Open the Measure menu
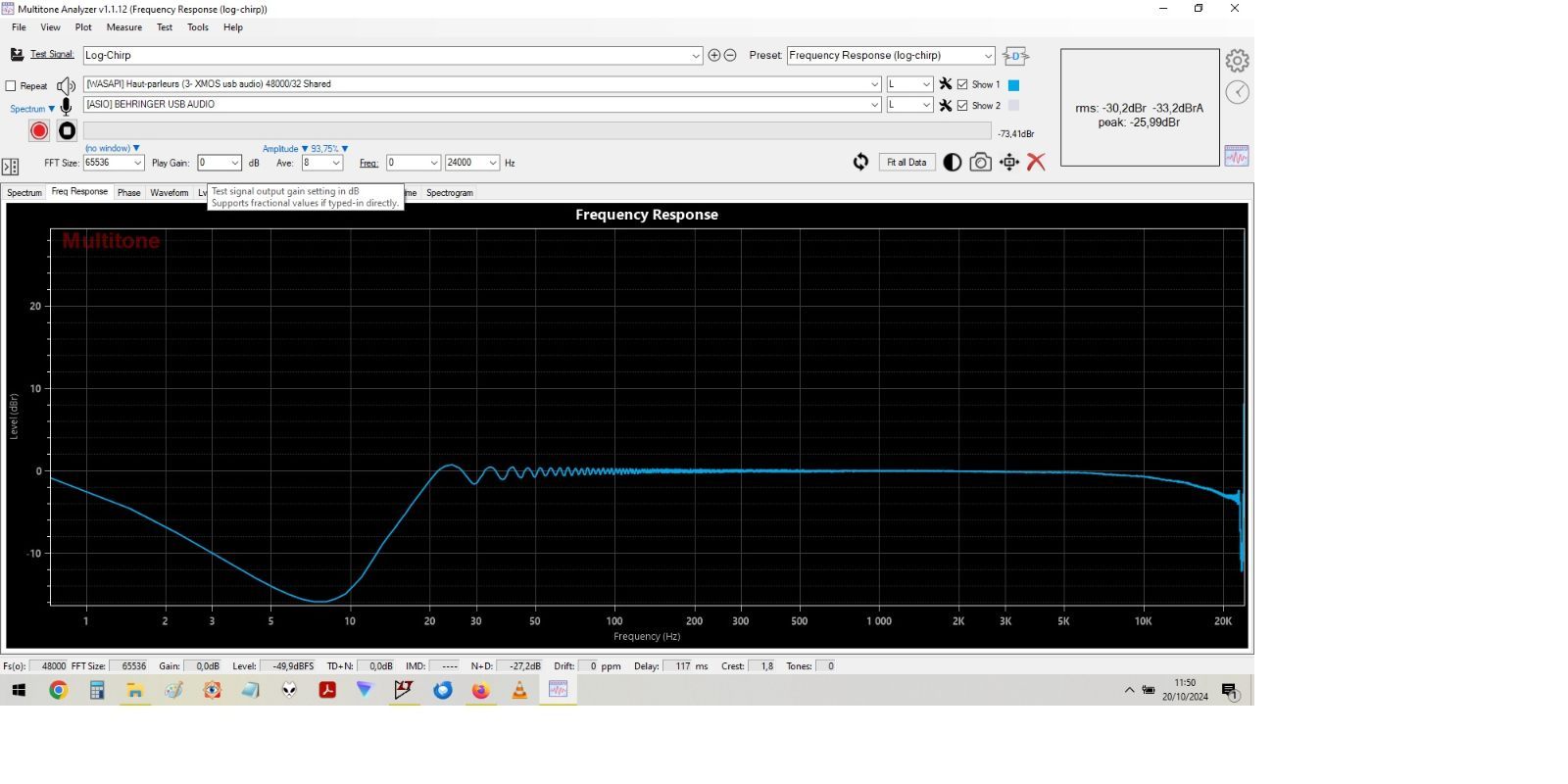Image resolution: width=1568 pixels, height=784 pixels. [x=124, y=27]
